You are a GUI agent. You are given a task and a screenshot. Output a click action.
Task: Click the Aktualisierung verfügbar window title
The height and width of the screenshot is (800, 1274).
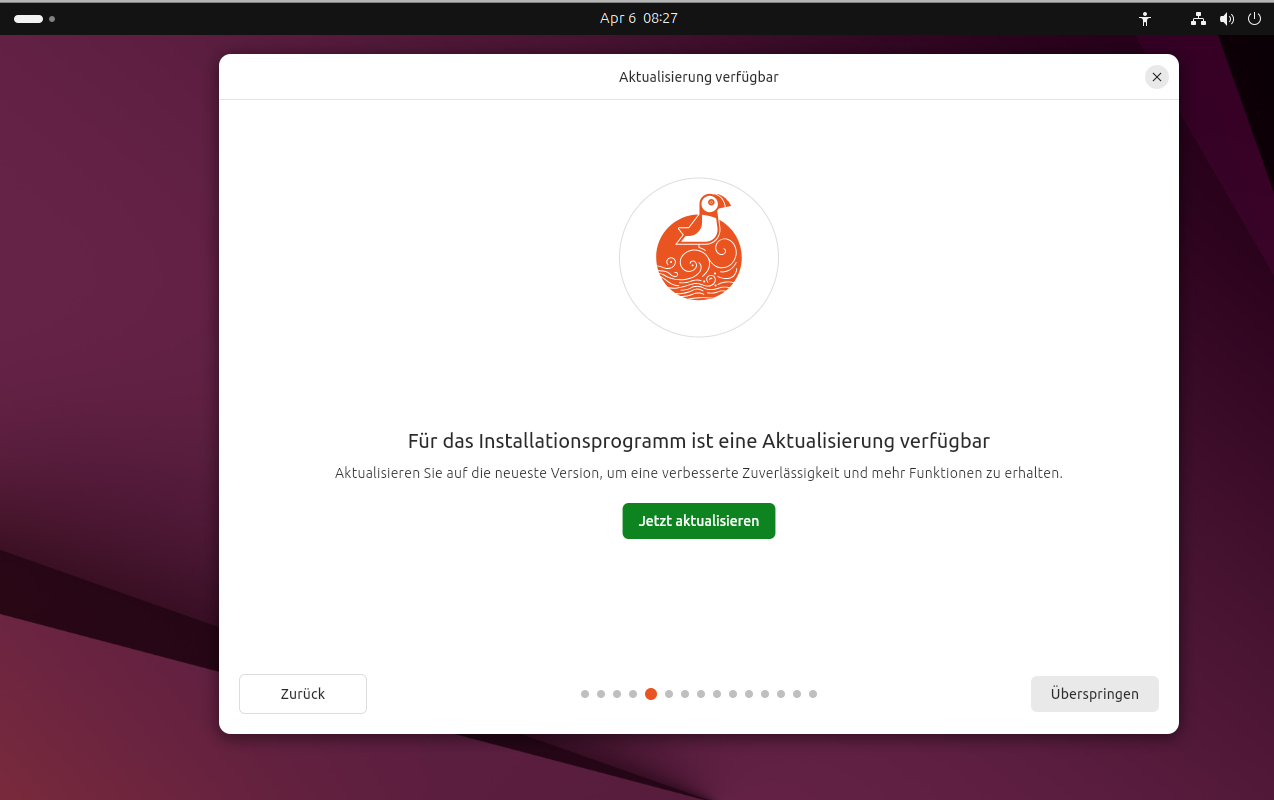[x=699, y=77]
